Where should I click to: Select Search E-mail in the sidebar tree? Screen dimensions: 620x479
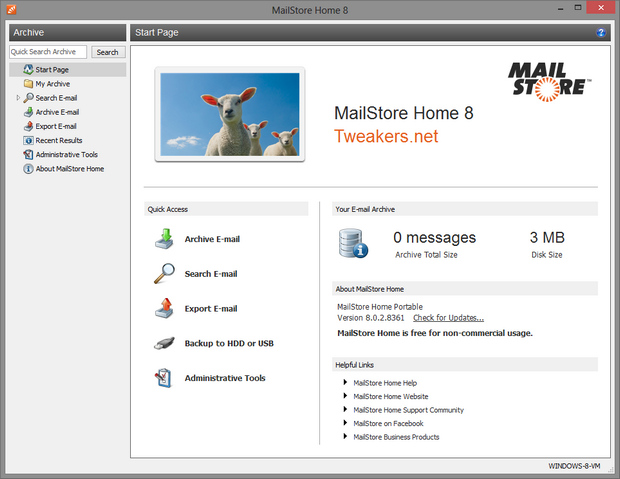coord(56,98)
